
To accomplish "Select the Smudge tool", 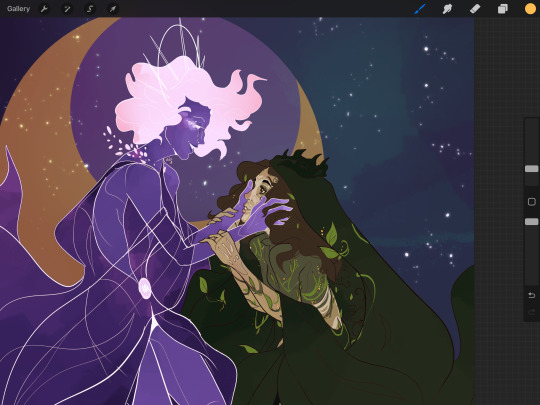I will [447, 9].
